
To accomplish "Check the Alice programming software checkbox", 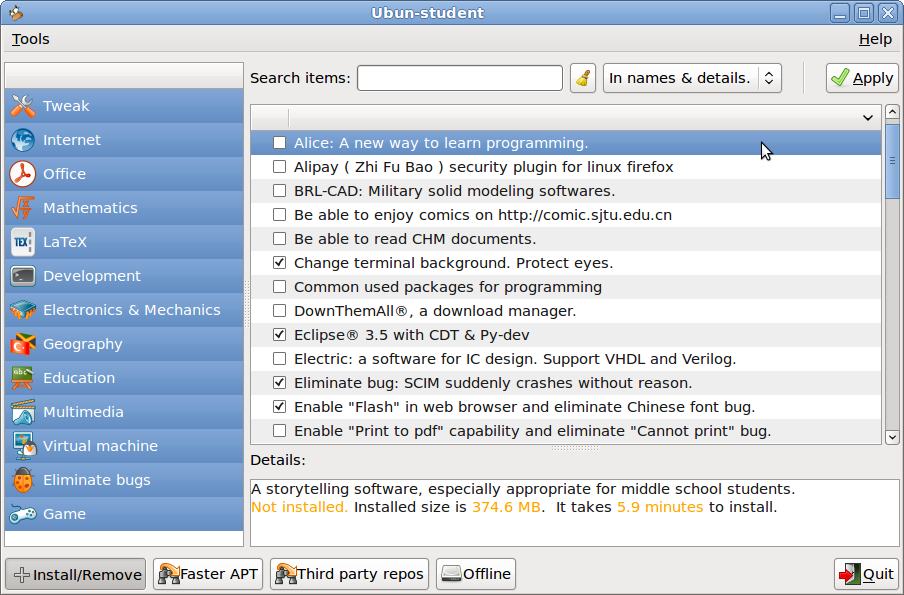I will tap(279, 143).
